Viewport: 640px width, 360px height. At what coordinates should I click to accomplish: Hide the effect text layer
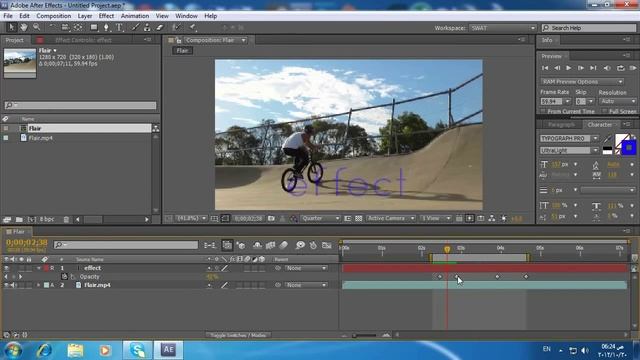click(7, 268)
